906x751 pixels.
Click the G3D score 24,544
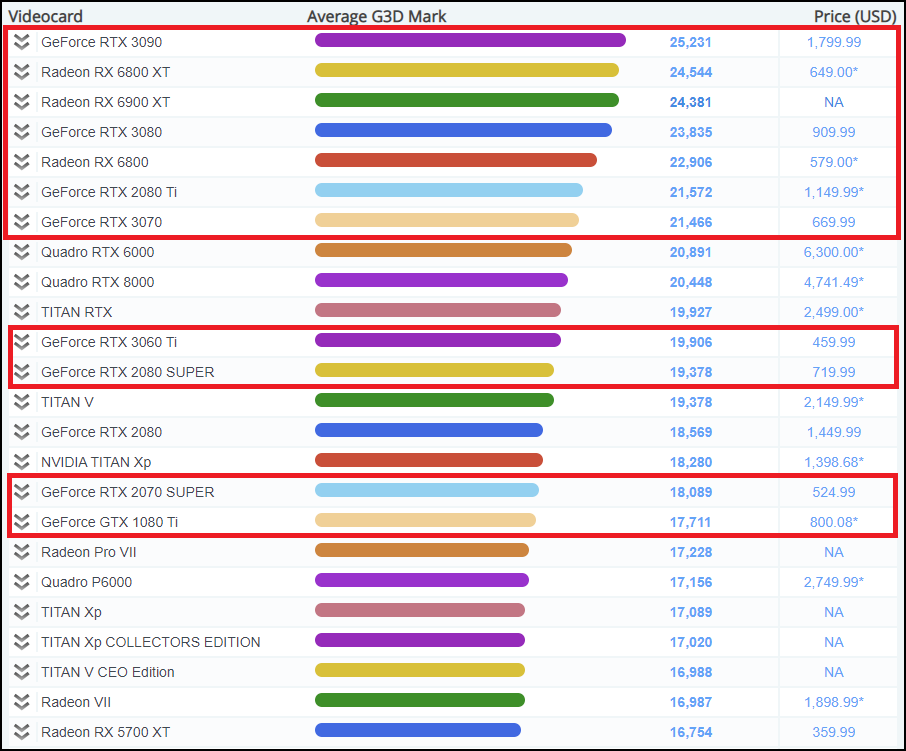point(690,72)
